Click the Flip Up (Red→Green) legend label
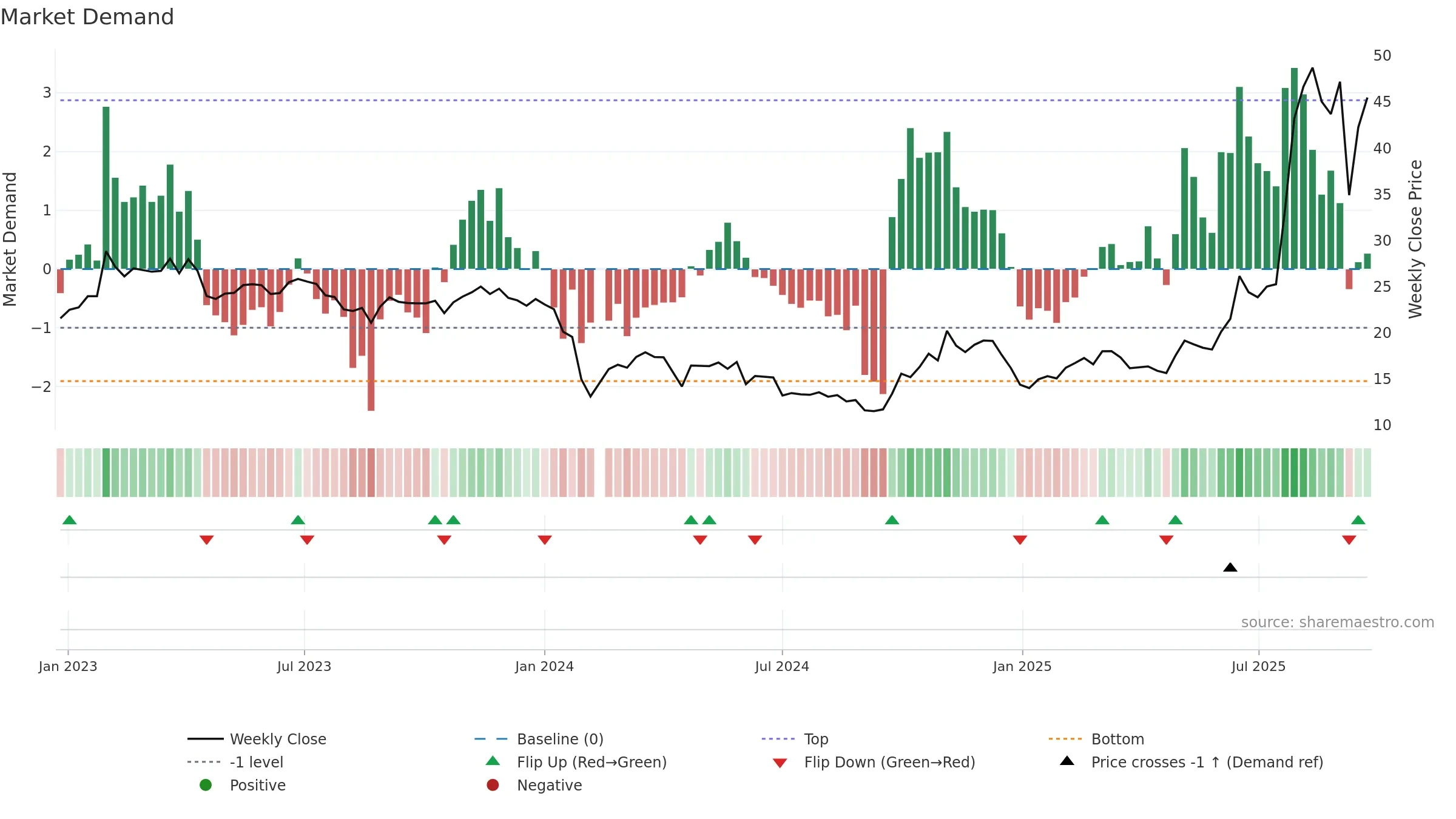This screenshot has height=819, width=1456. click(591, 762)
